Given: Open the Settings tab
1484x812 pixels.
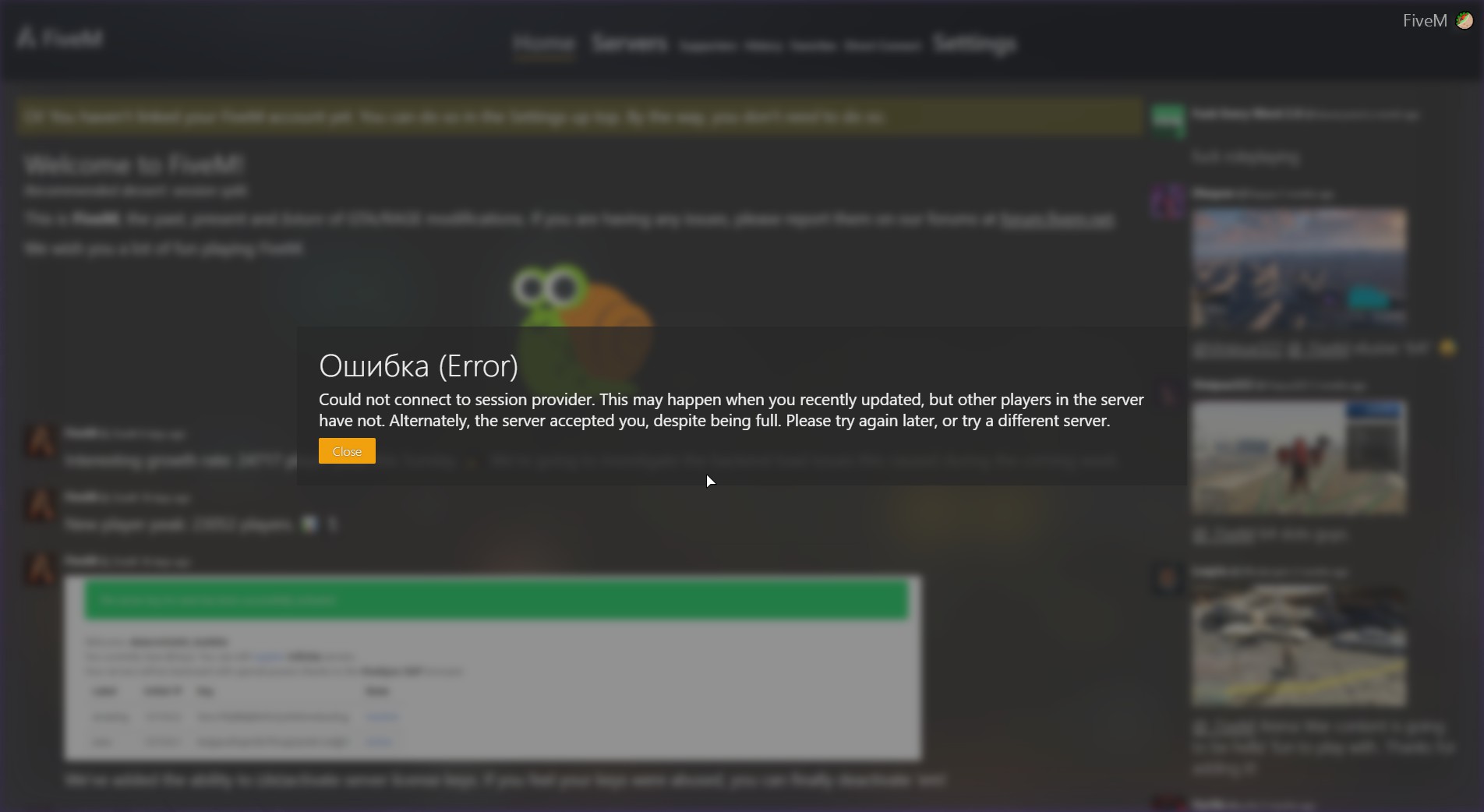Looking at the screenshot, I should coord(974,43).
